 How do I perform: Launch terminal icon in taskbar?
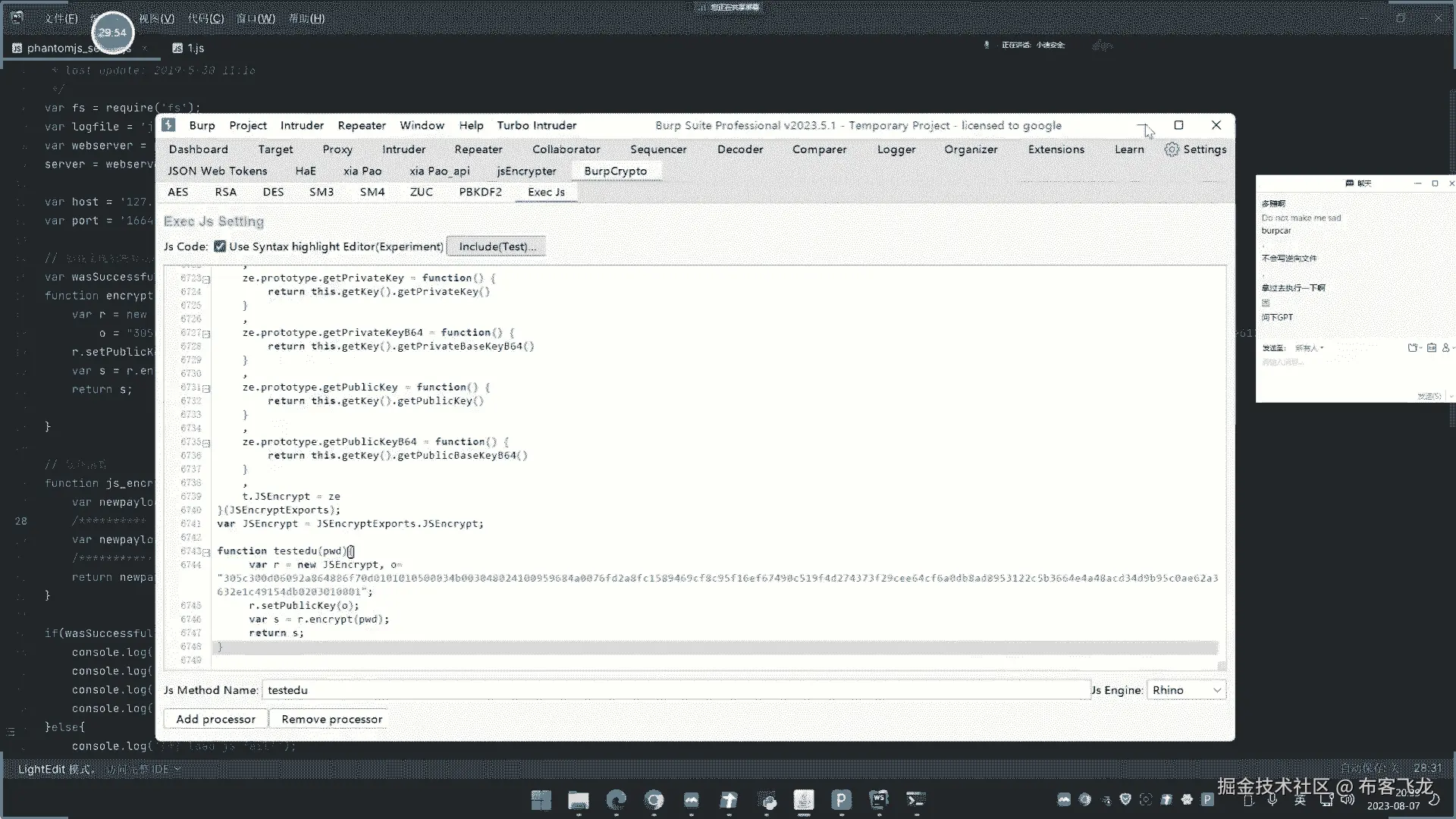tap(916, 800)
